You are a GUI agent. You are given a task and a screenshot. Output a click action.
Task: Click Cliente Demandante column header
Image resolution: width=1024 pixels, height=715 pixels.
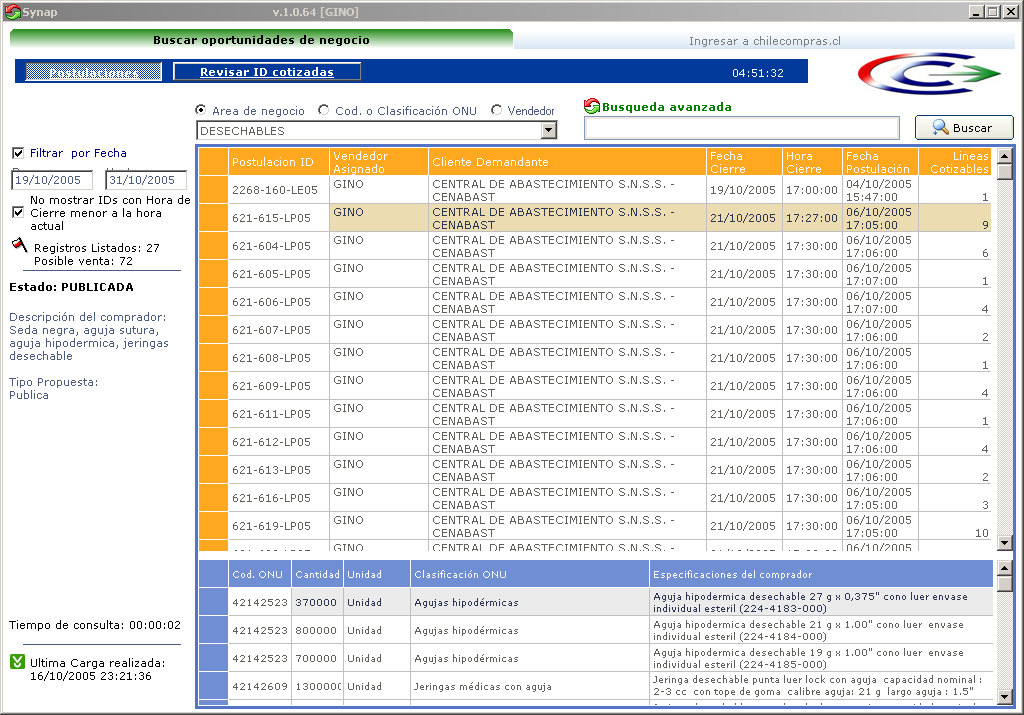click(x=568, y=161)
